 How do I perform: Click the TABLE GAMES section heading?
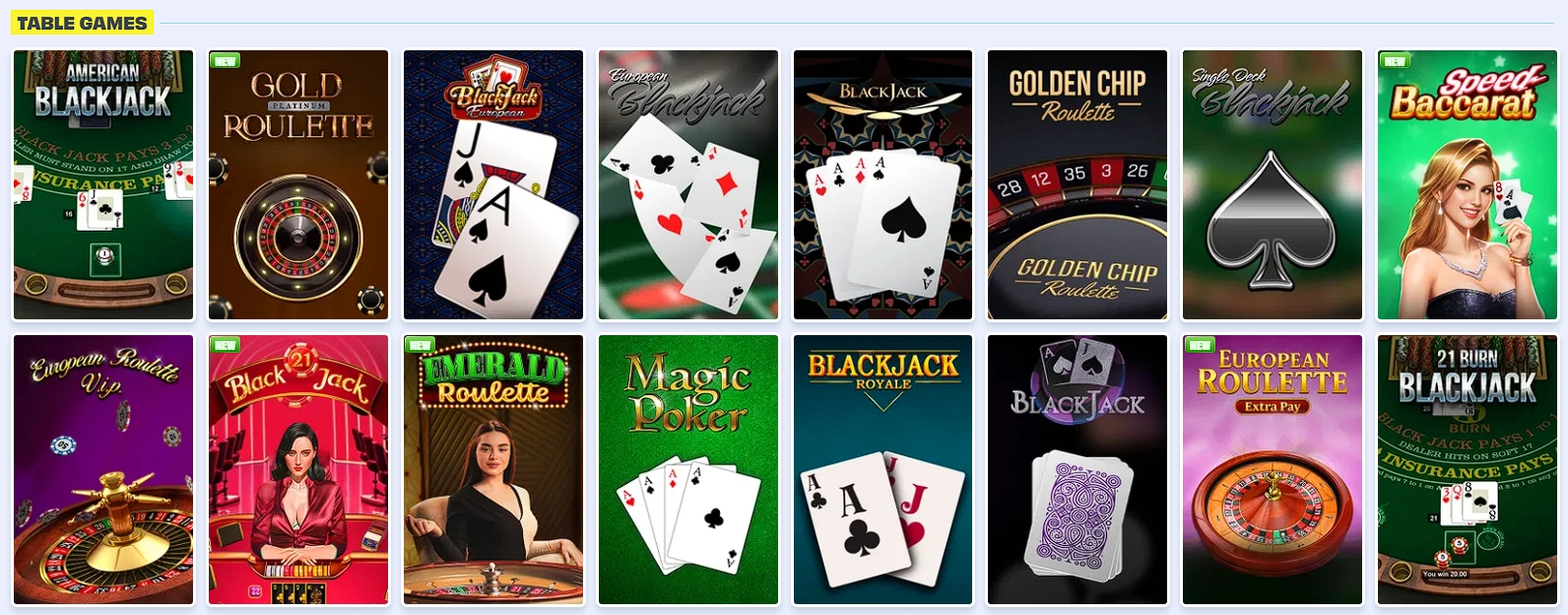coord(82,23)
